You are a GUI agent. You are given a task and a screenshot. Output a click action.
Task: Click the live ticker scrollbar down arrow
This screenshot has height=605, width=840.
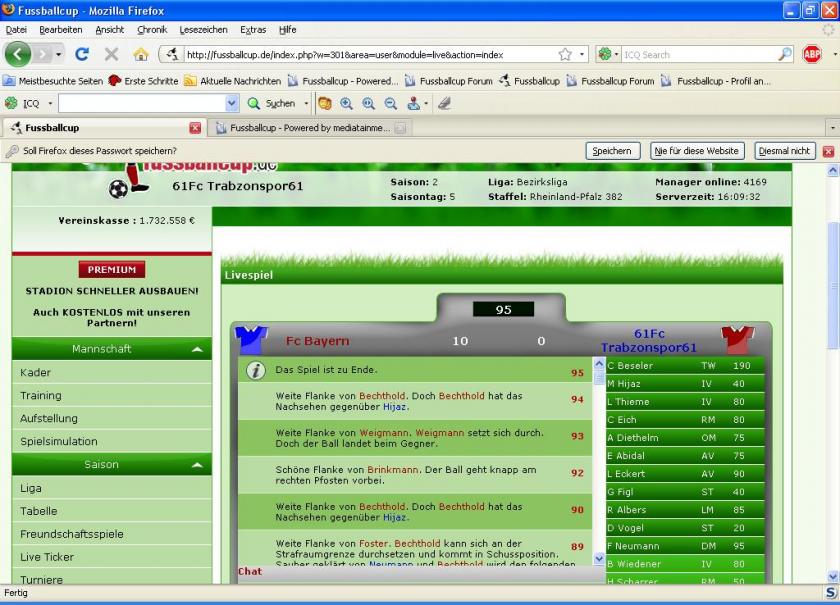point(599,559)
